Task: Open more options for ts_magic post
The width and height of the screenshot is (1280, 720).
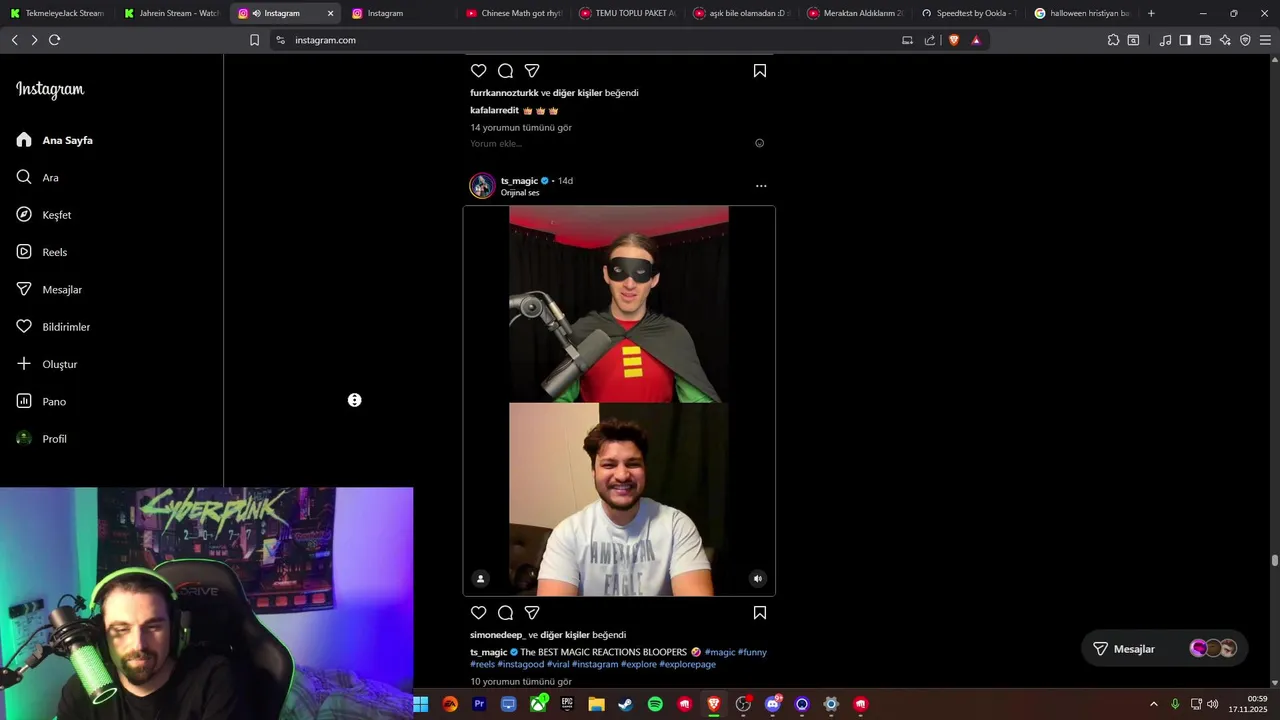Action: pos(761,186)
